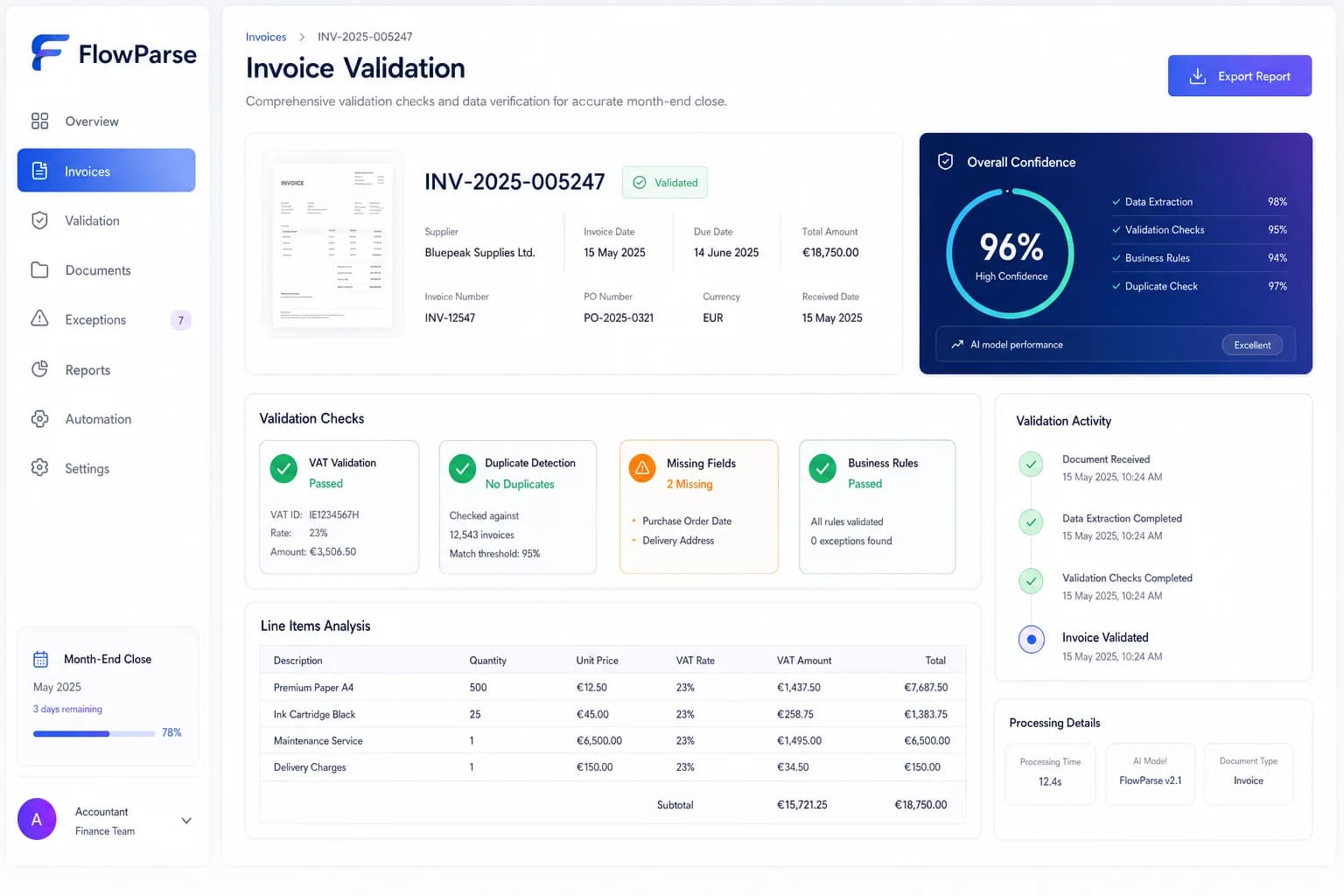Click the Maintenance Service line item
Image resolution: width=1344 pixels, height=896 pixels.
point(612,740)
